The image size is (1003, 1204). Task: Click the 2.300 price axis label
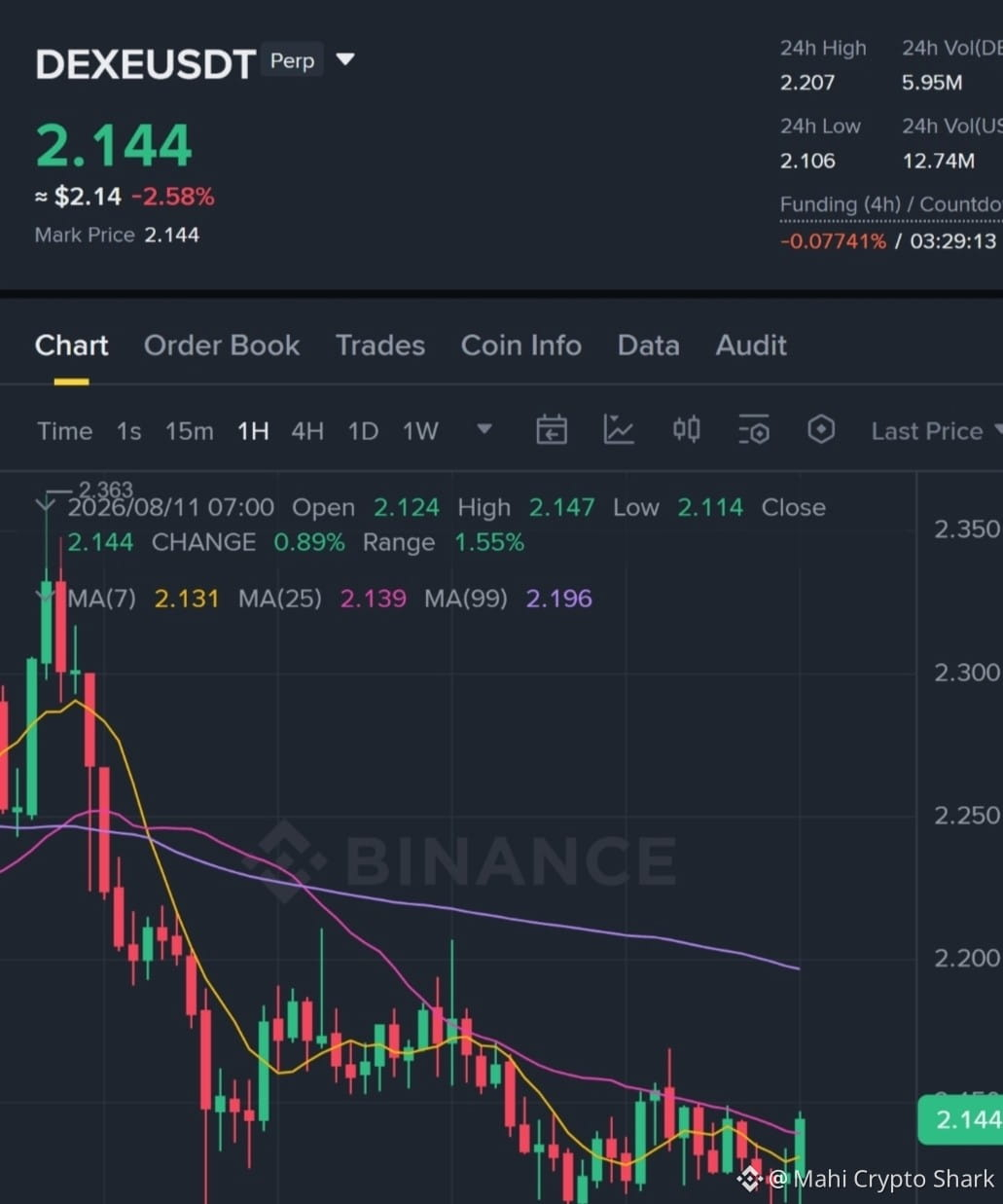(966, 673)
